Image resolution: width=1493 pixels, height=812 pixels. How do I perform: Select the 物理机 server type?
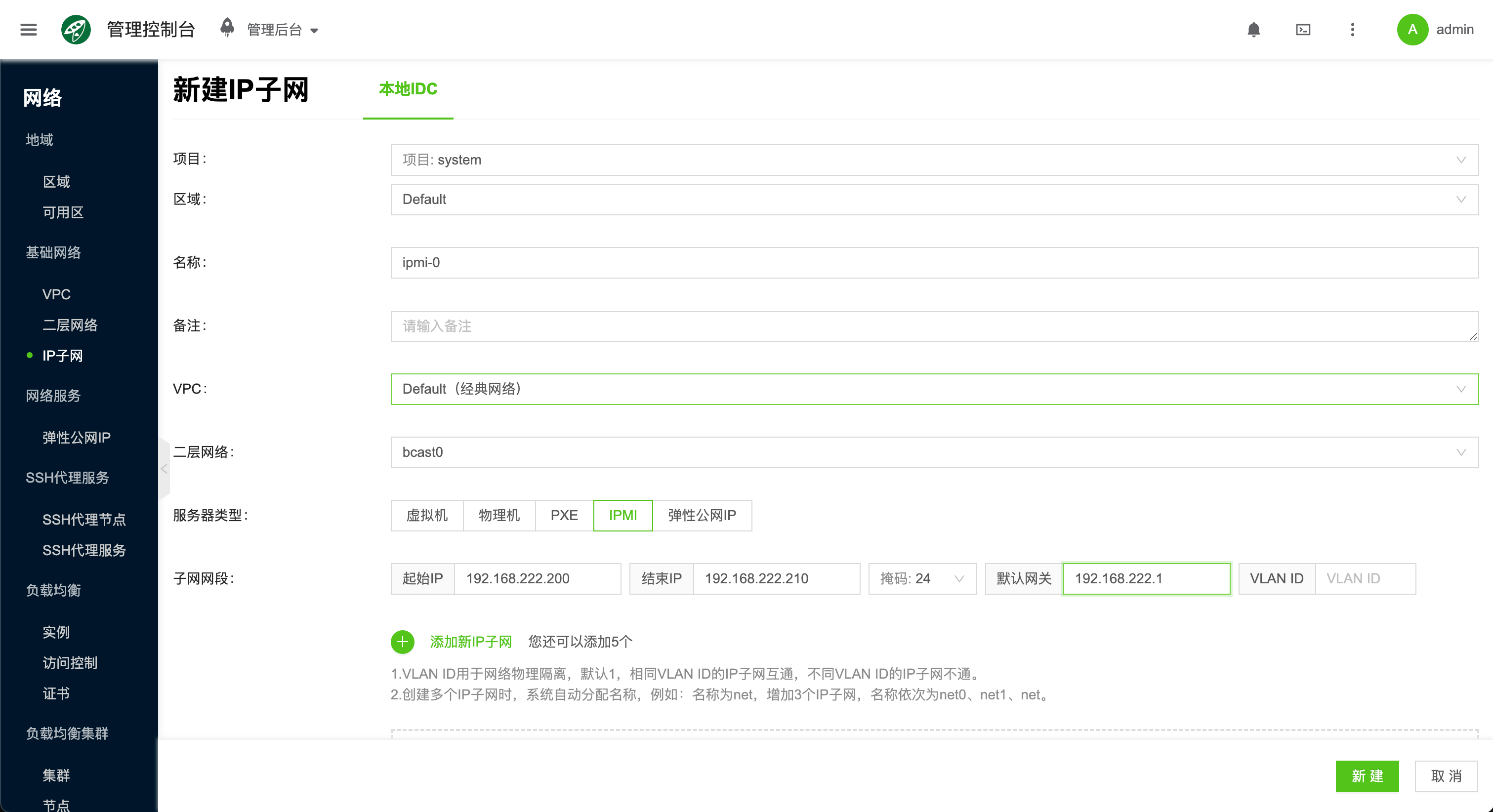click(x=499, y=515)
